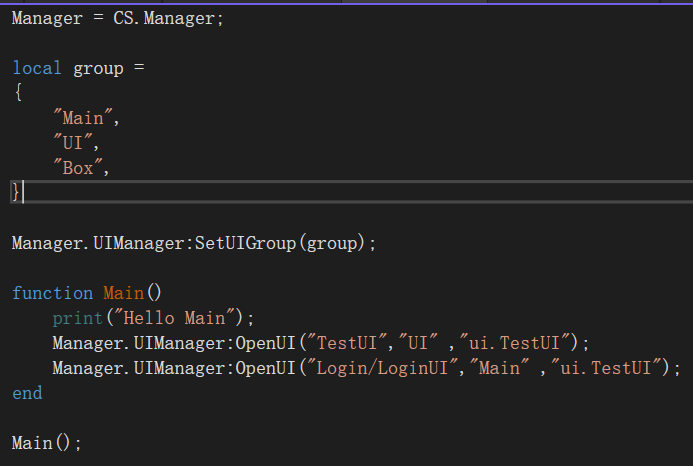Viewport: 693px width, 466px height.
Task: Click the "TestUI" string in first OpenUI call
Action: tap(347, 343)
